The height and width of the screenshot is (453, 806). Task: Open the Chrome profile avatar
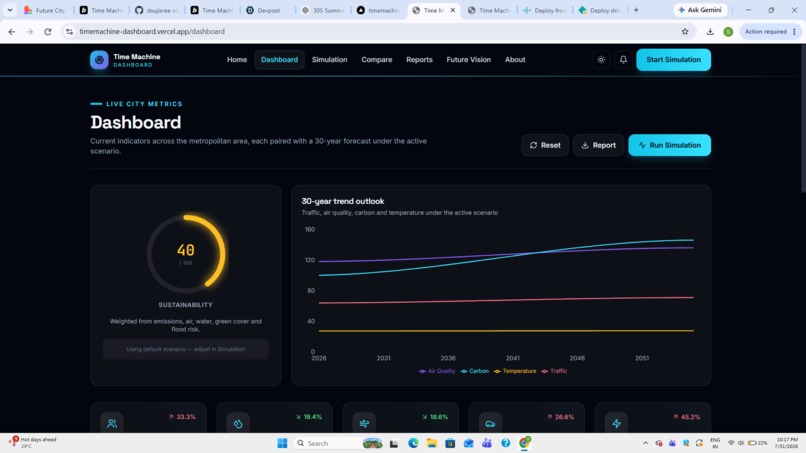pos(728,32)
